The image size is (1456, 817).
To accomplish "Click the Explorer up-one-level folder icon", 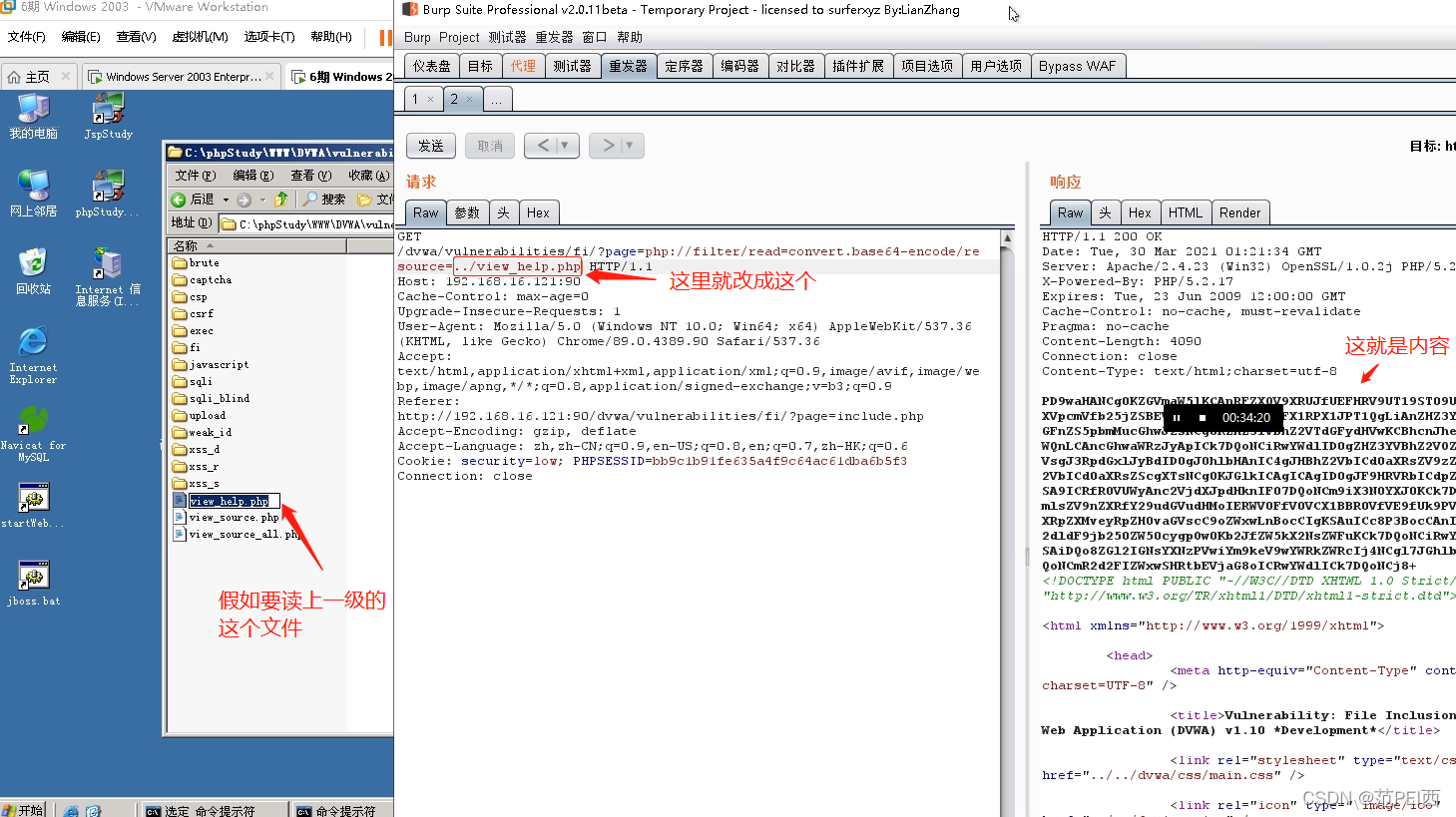I will point(281,200).
